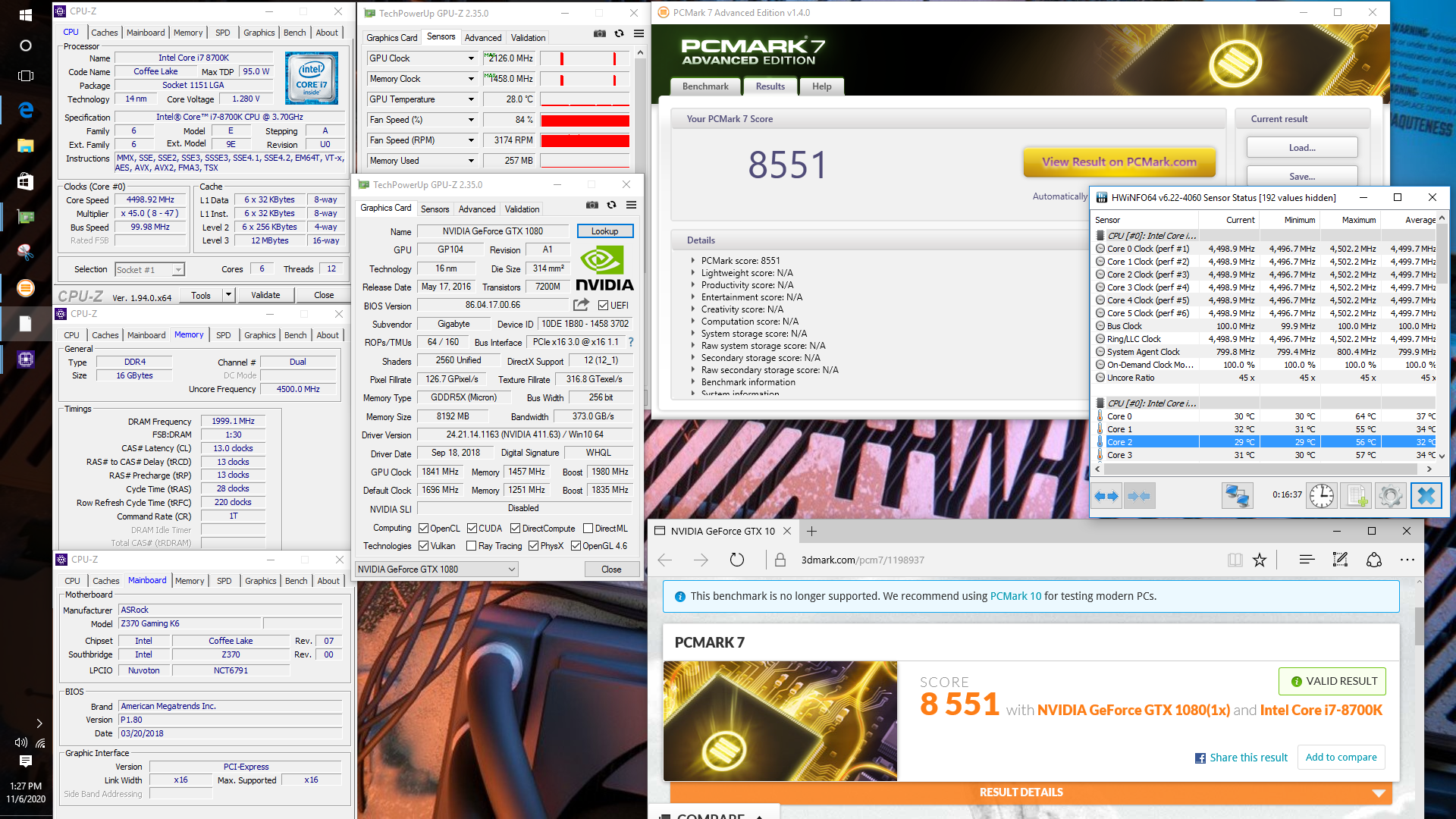Click HWiNFO blue X close sensors icon
1456x819 pixels.
(1426, 496)
